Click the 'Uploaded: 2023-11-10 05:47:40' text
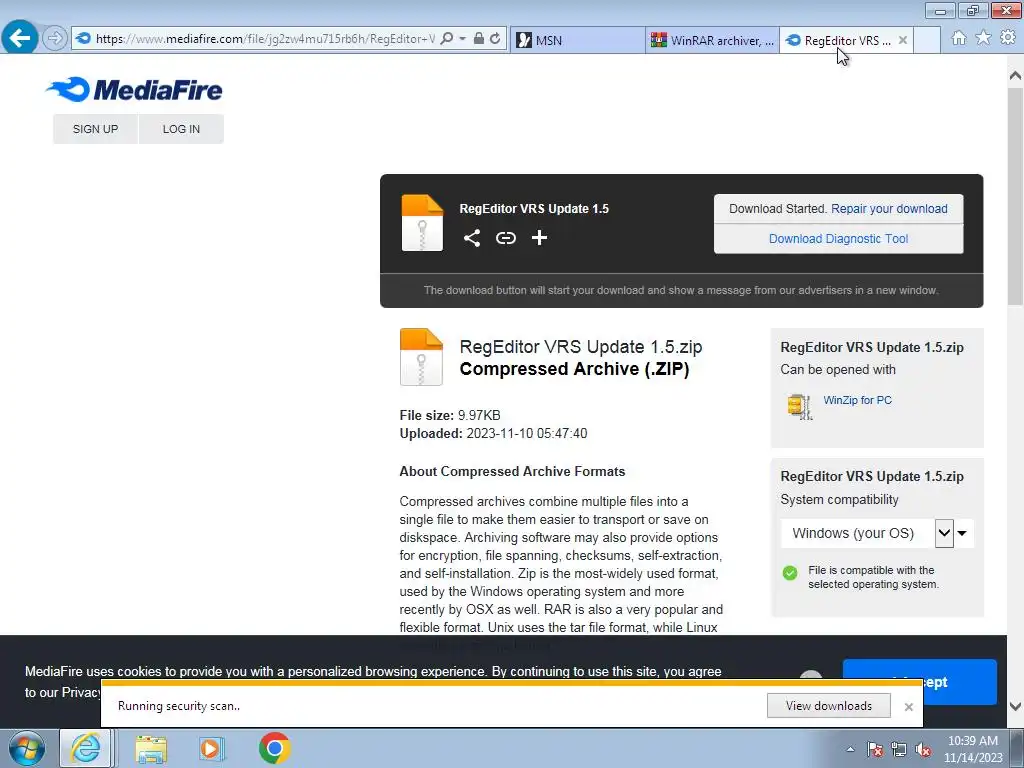1024x768 pixels. (x=493, y=434)
